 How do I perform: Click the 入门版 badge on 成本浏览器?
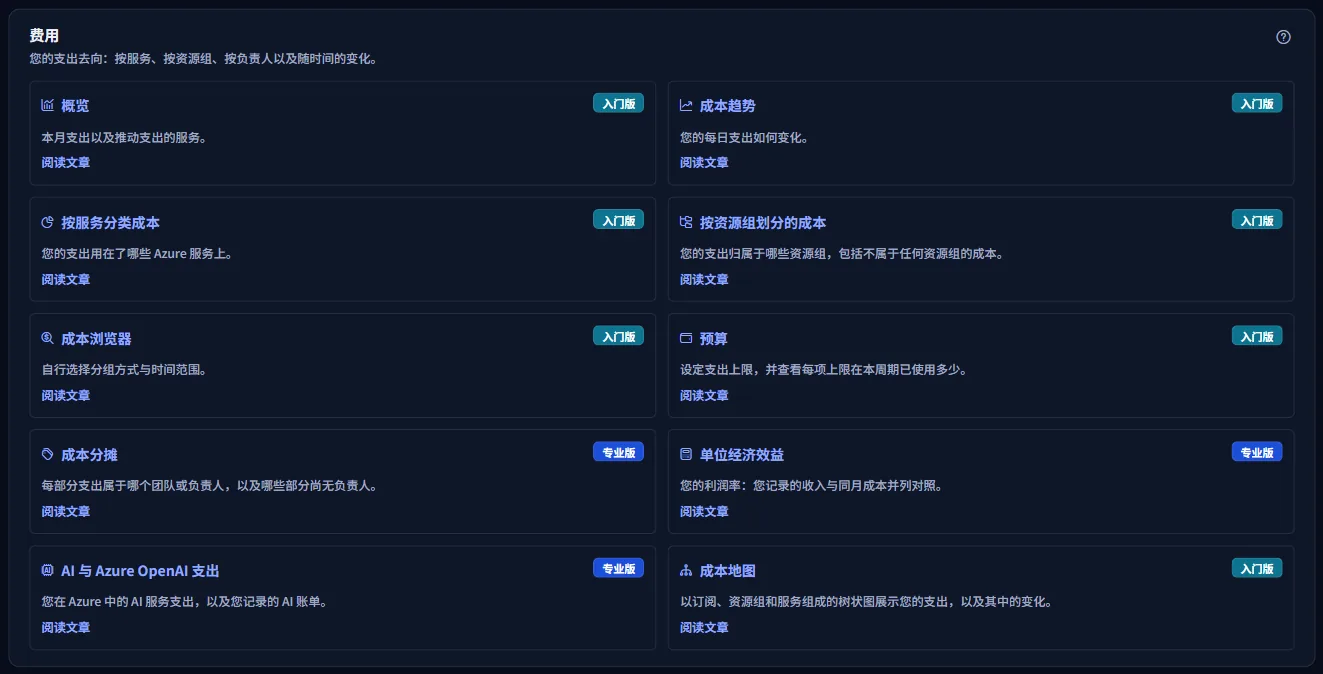[618, 336]
